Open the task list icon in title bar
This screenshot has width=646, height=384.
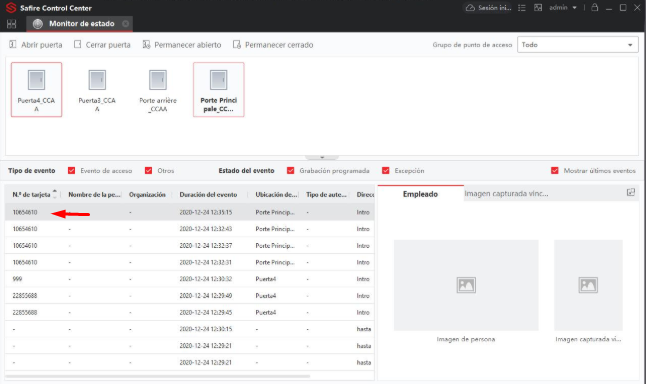click(522, 8)
